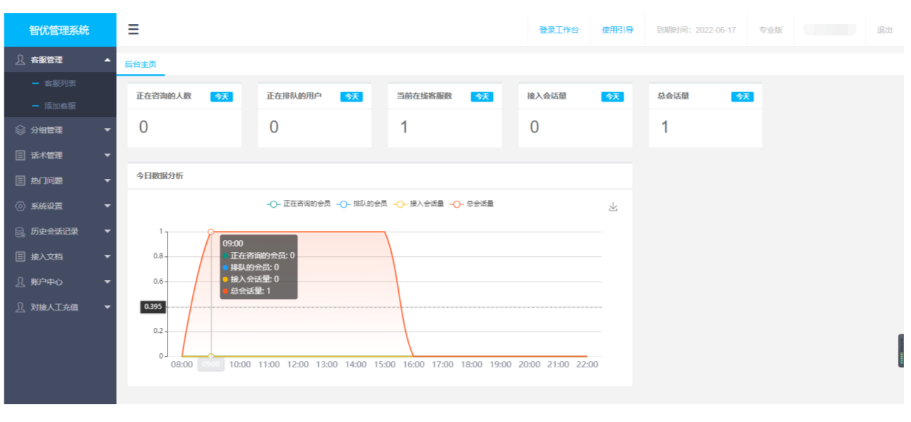
Task: Open the 客服列表 submenu item
Action: tap(59, 84)
